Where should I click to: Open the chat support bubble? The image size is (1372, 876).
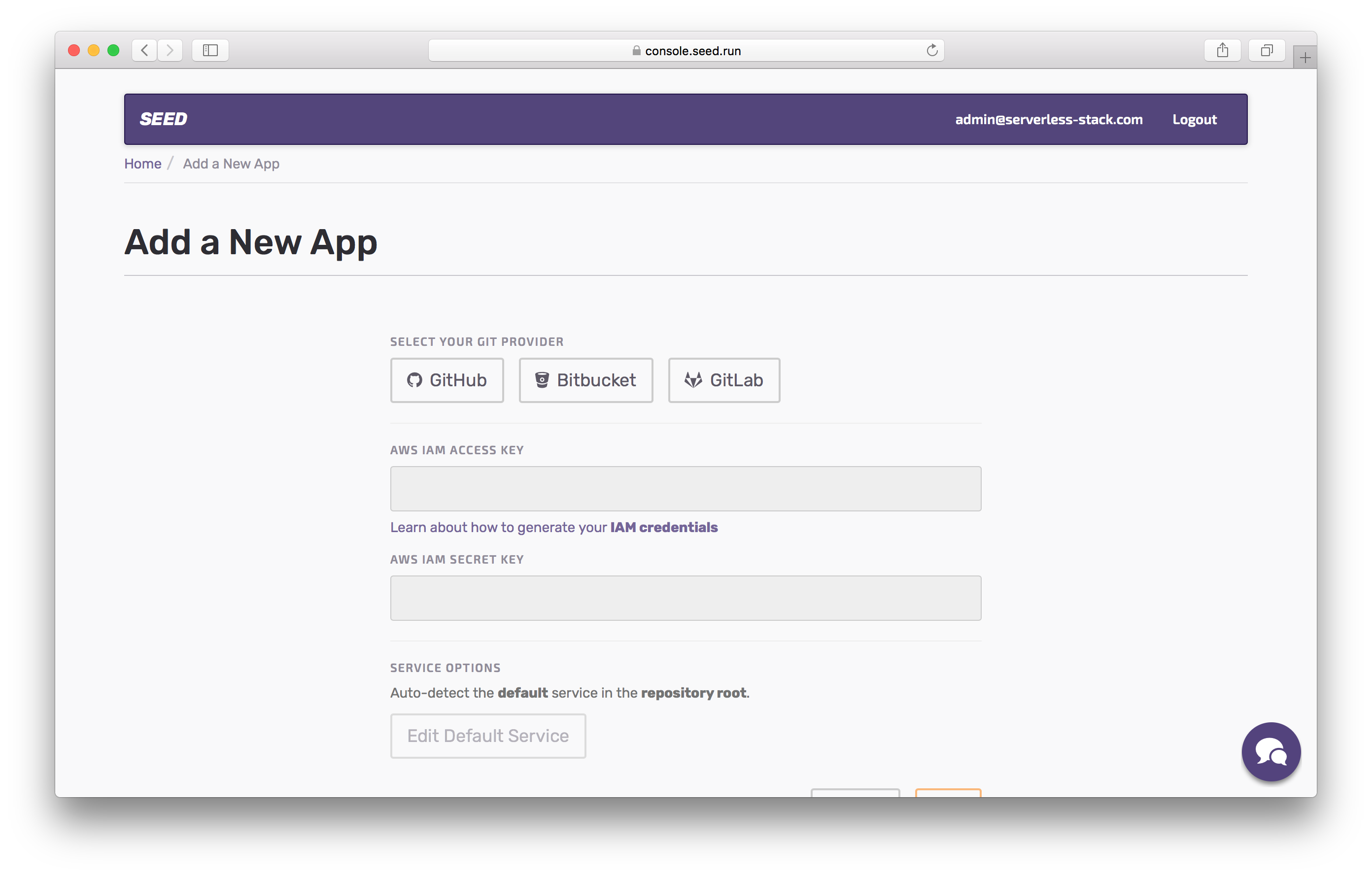coord(1270,752)
